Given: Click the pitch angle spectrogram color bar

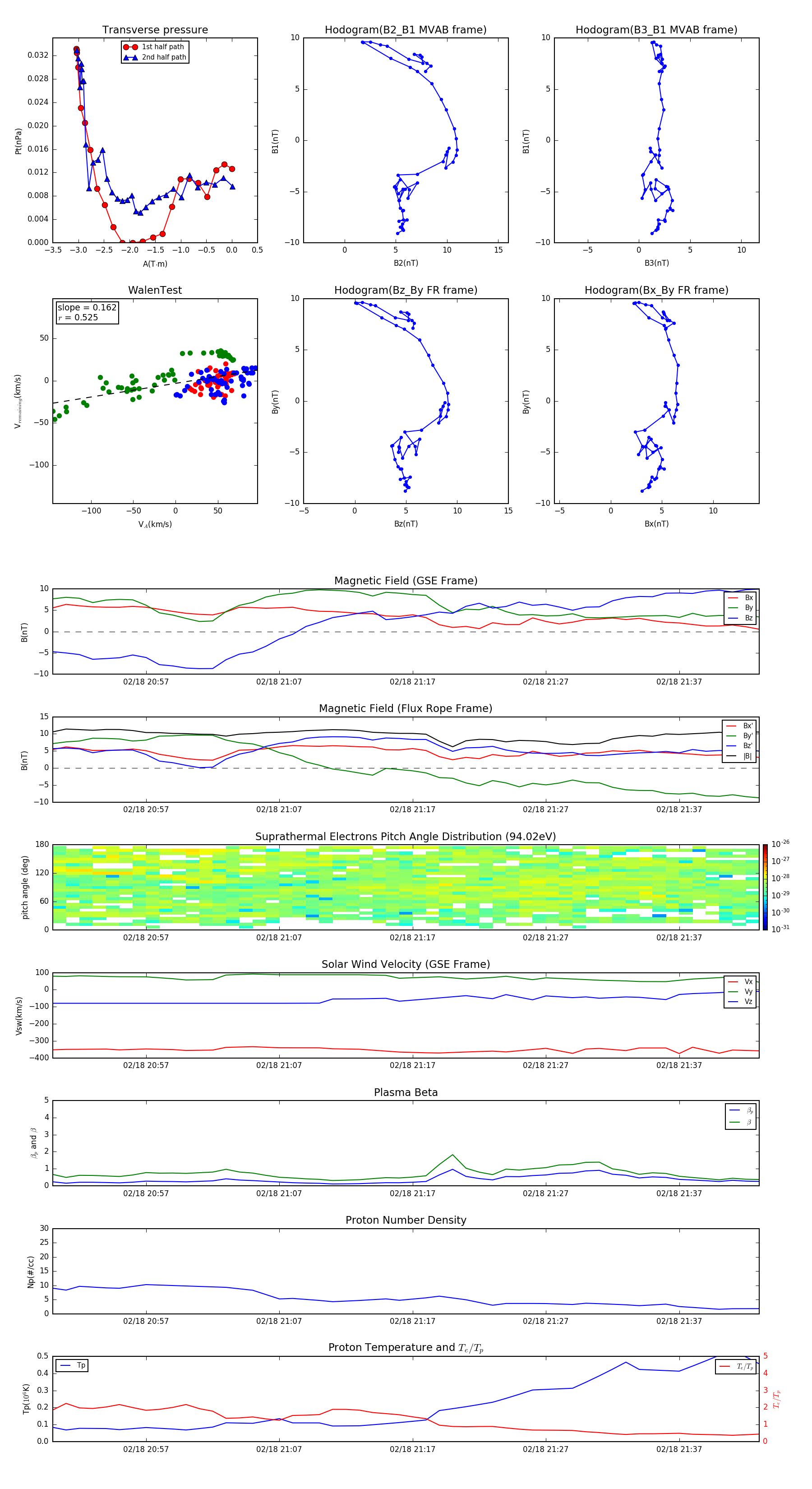Looking at the screenshot, I should (765, 887).
